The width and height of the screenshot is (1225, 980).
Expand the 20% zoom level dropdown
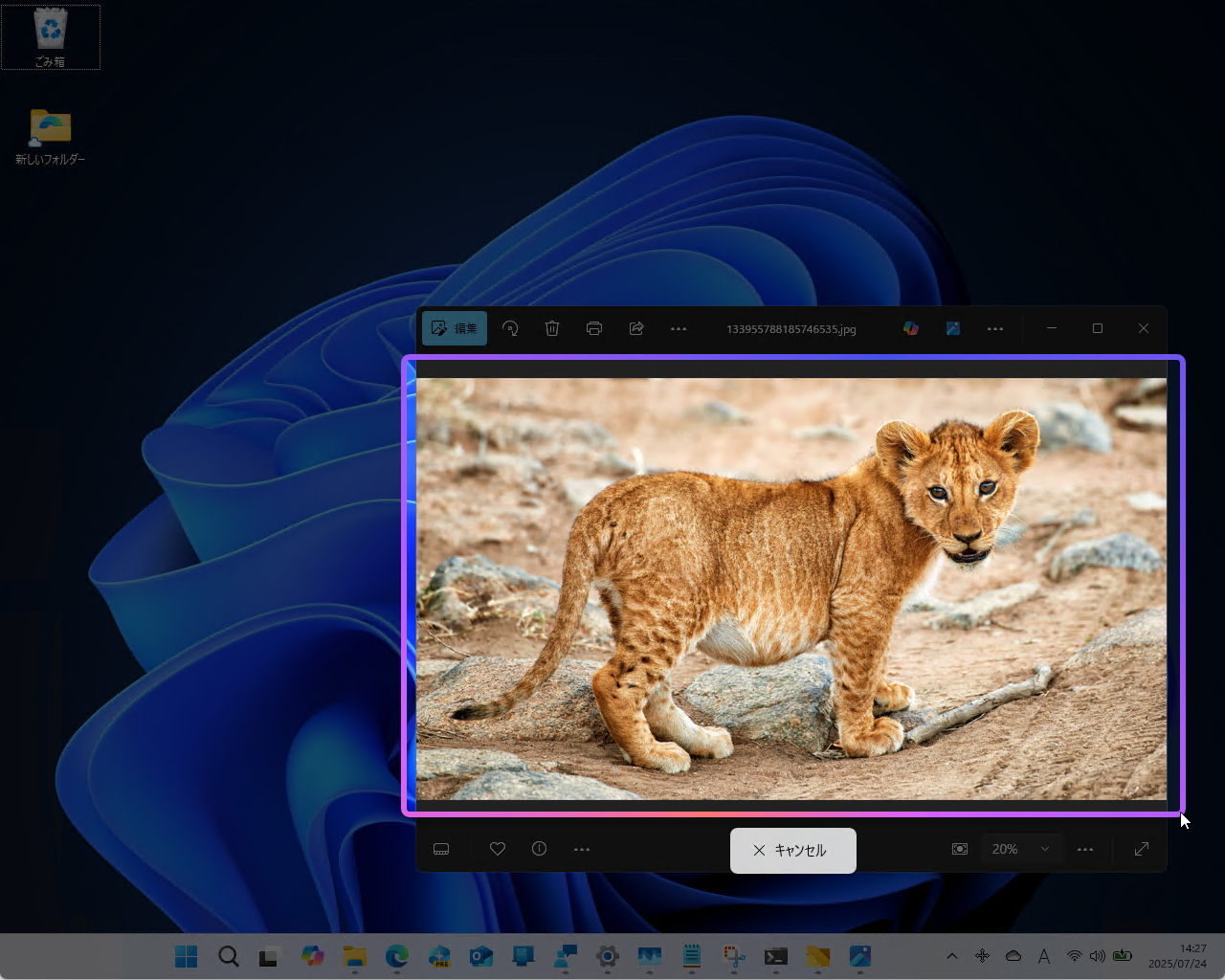[x=1021, y=849]
